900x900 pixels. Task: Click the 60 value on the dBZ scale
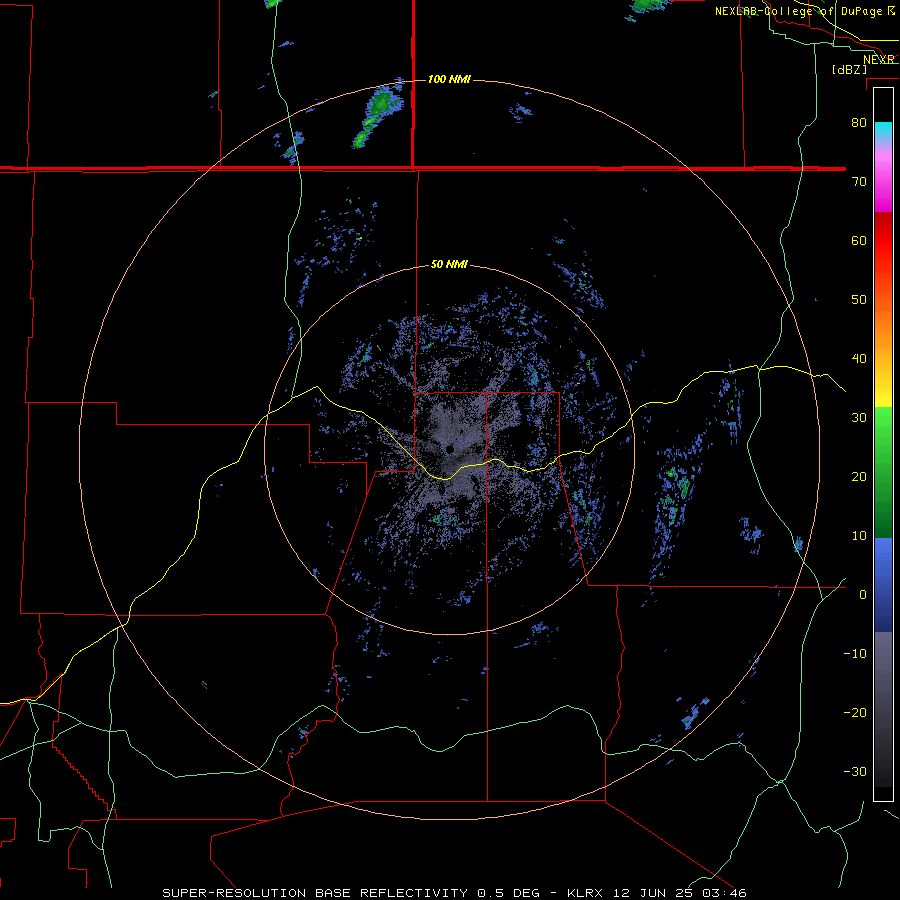(859, 240)
